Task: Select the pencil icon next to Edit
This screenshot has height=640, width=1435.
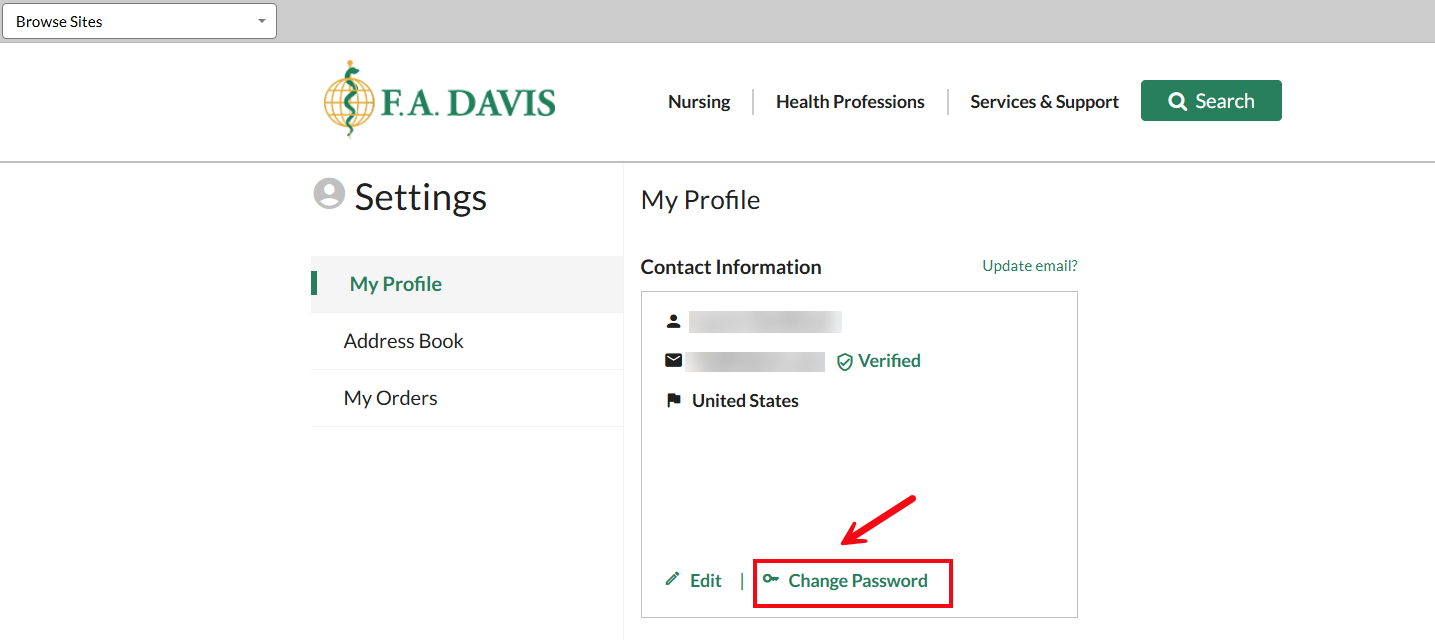Action: click(670, 580)
